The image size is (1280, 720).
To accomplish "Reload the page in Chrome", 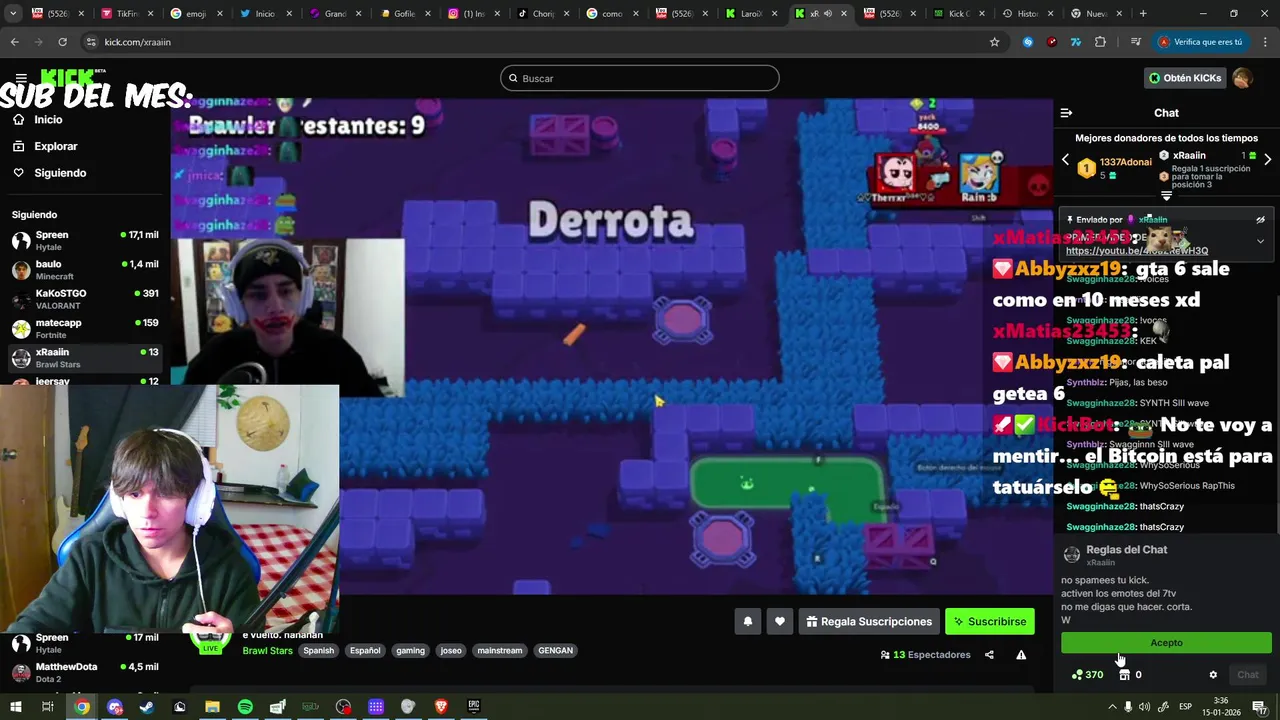I will click(62, 42).
